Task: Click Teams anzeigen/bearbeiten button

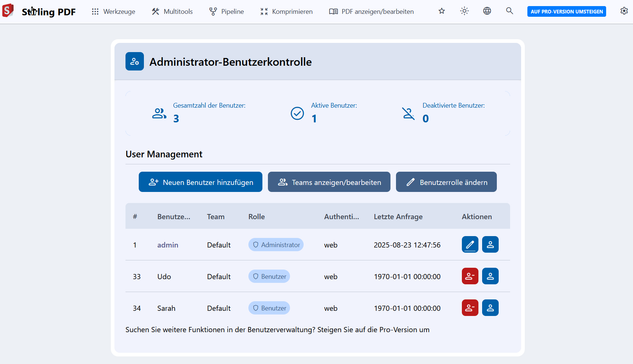Action: (329, 182)
